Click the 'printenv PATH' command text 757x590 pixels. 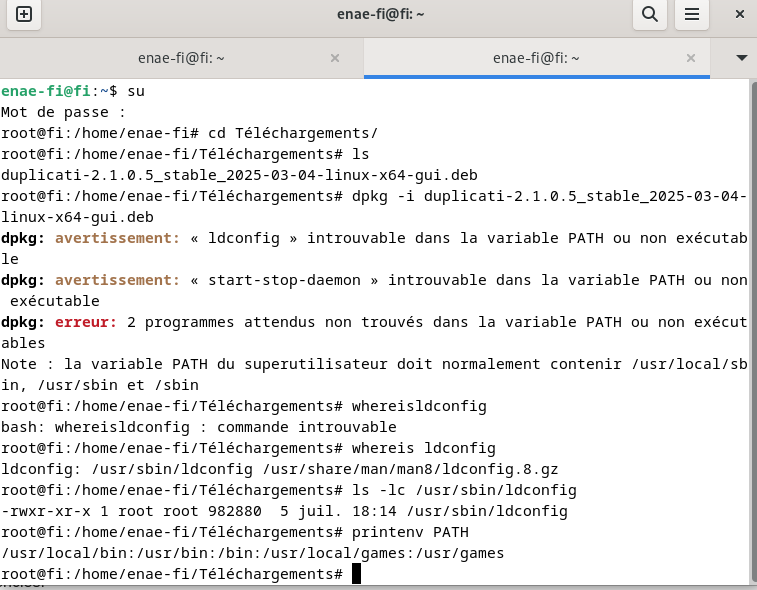[x=410, y=532]
